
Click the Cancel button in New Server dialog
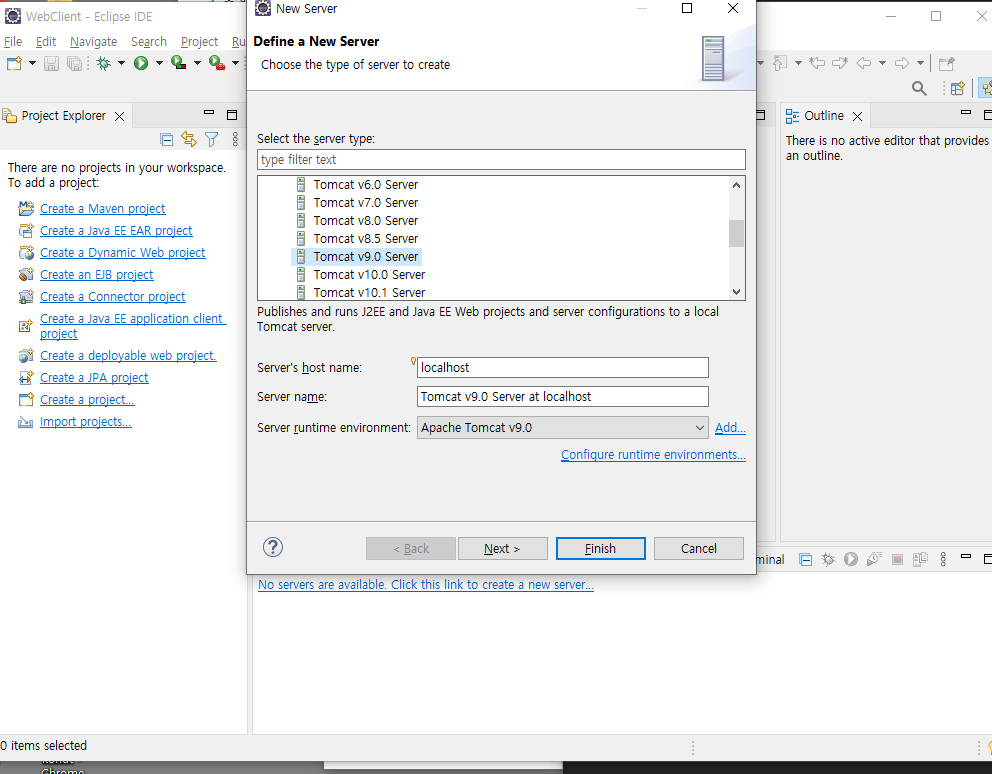click(x=698, y=549)
